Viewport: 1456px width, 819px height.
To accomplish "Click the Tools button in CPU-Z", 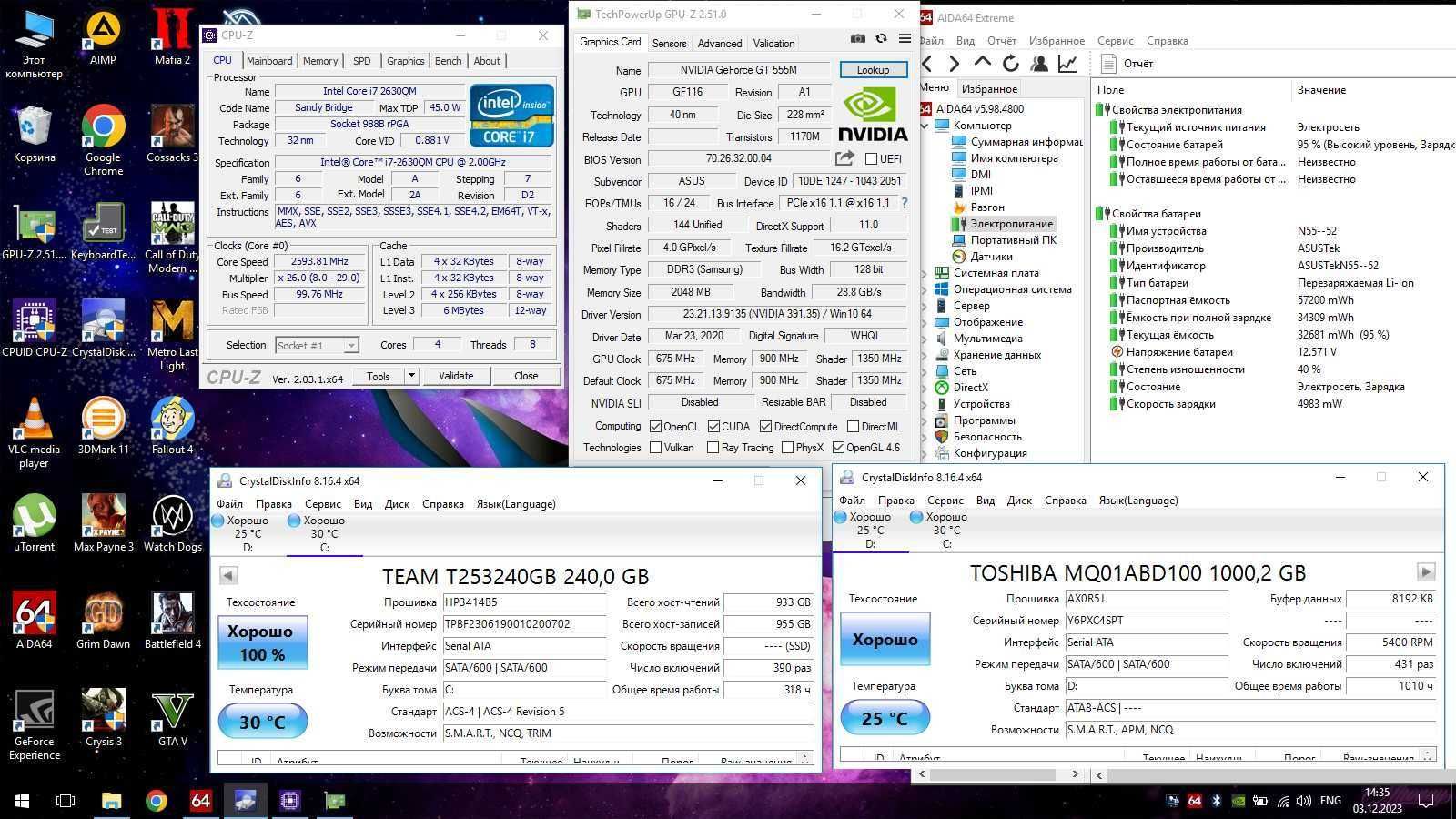I will (379, 376).
